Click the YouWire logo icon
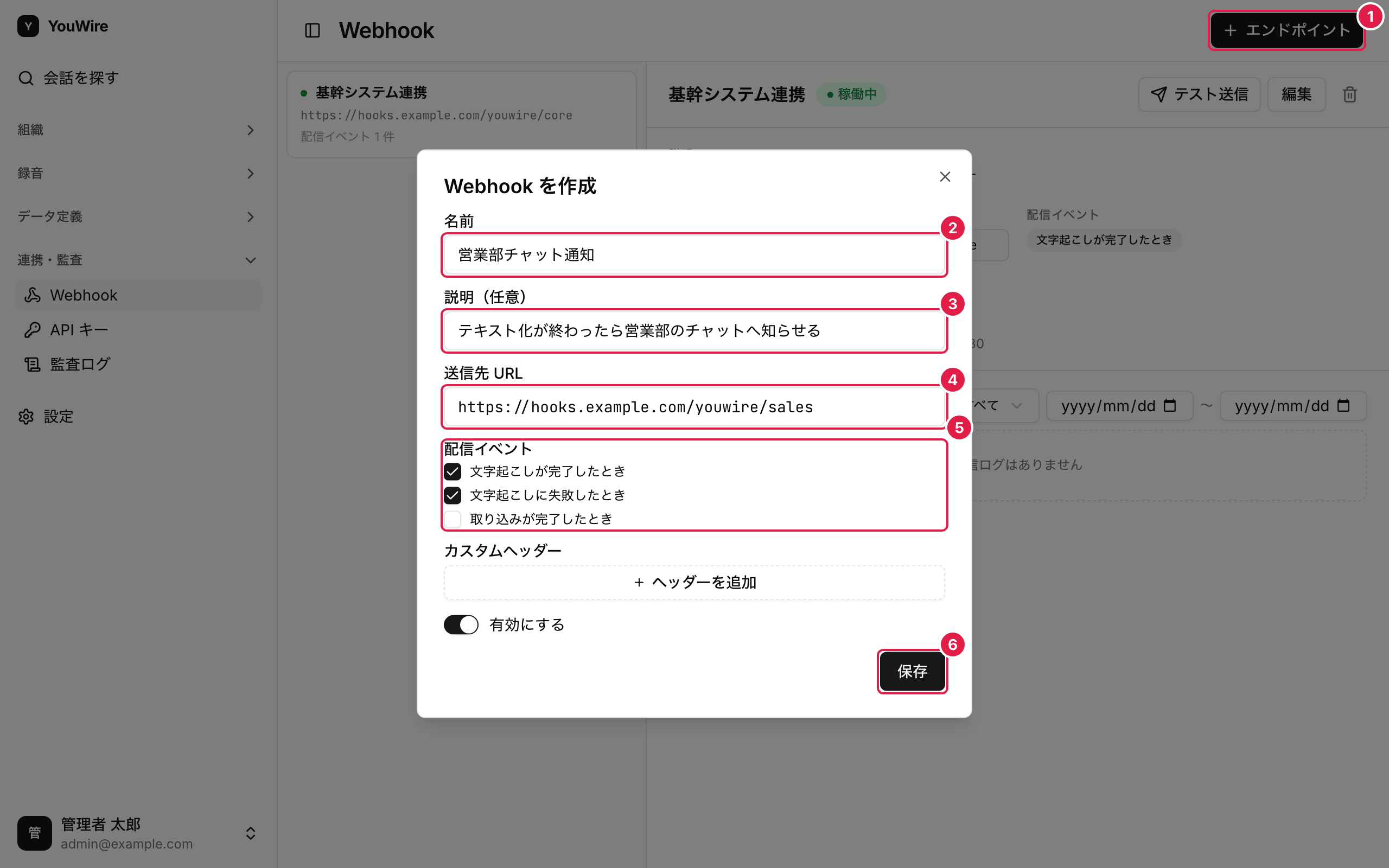The width and height of the screenshot is (1389, 868). pyautogui.click(x=28, y=27)
